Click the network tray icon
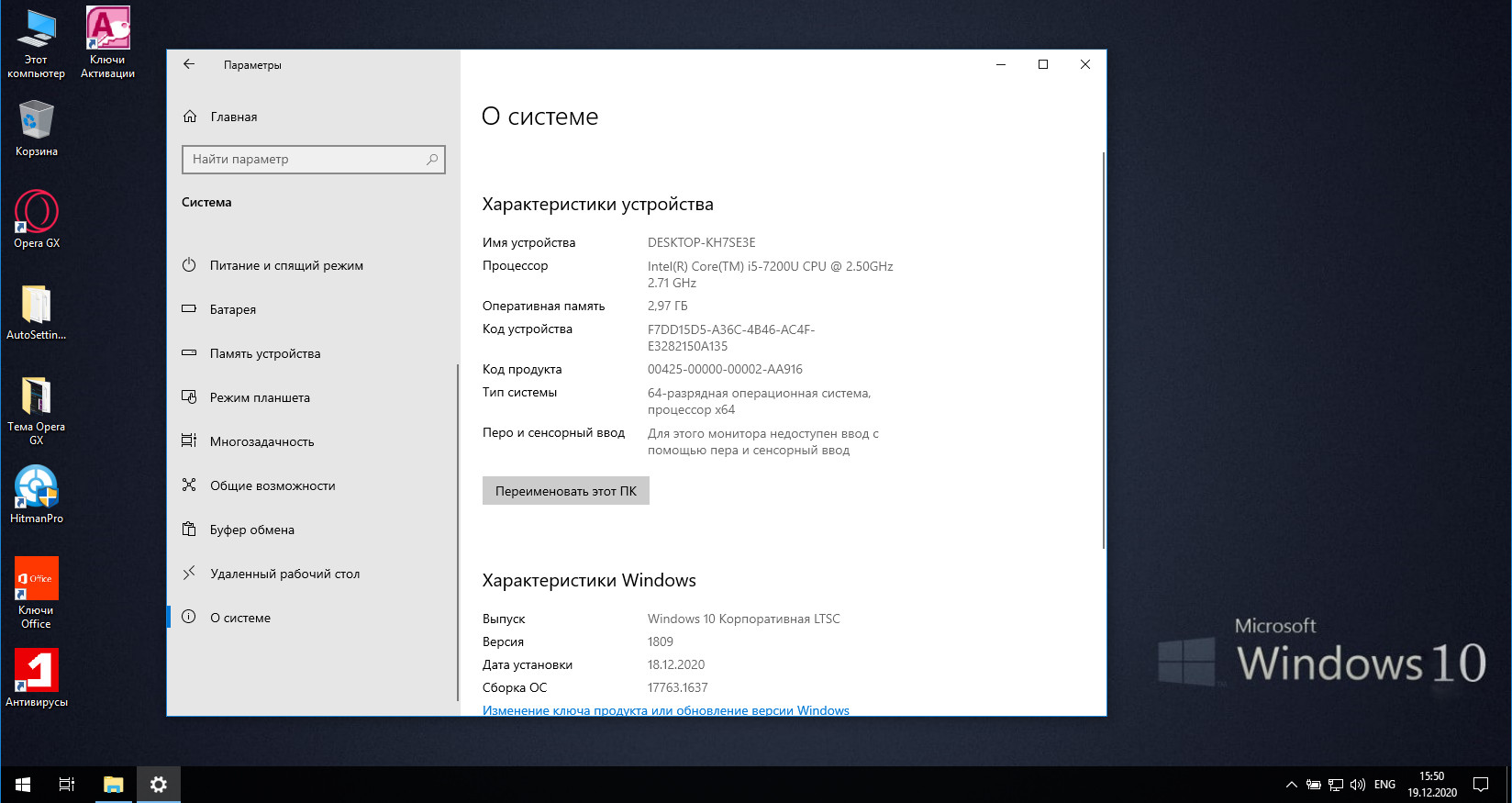This screenshot has width=1512, height=803. point(1336,785)
